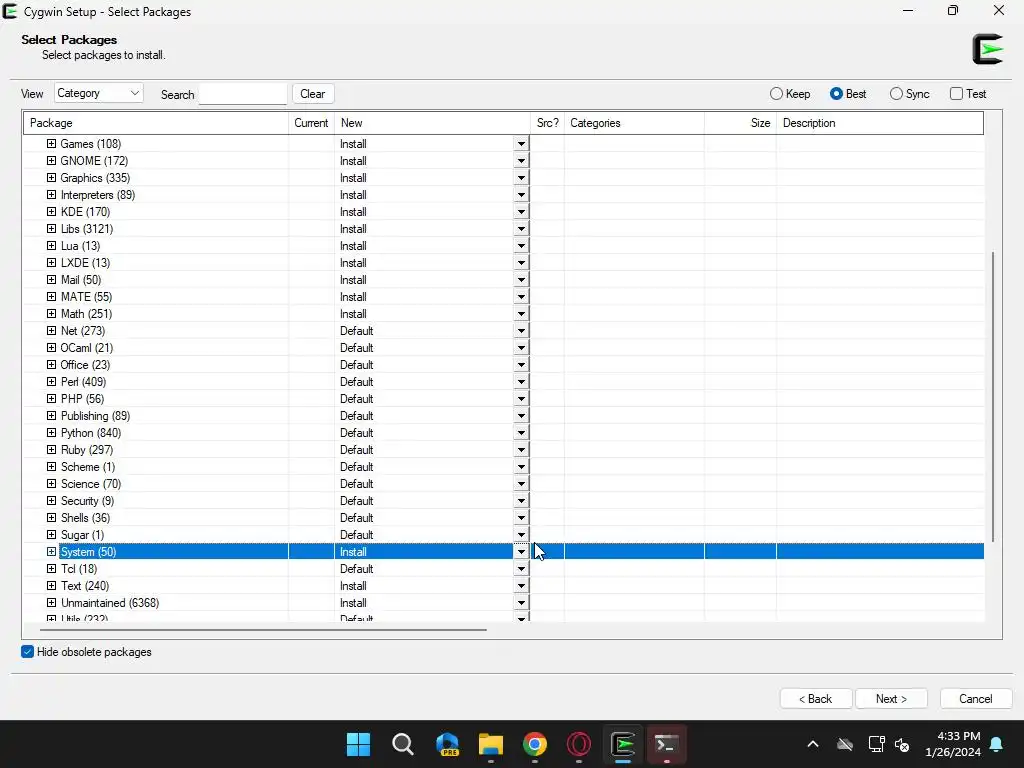Viewport: 1024px width, 768px height.
Task: Select the Sugar (1) row
Action: click(x=504, y=535)
